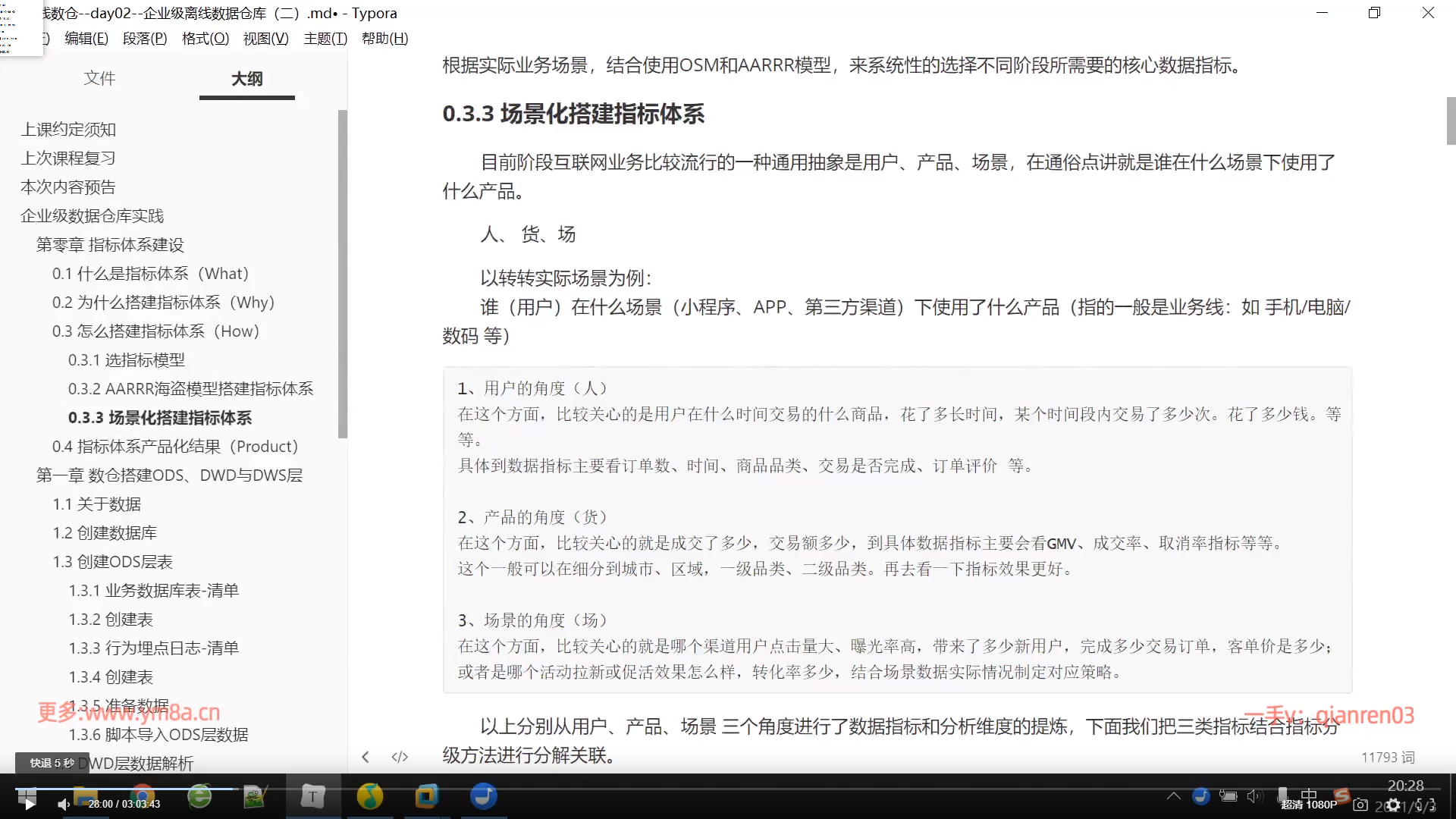This screenshot has height=819, width=1456.
Task: Switch to the 文件 sidebar tab
Action: click(99, 78)
